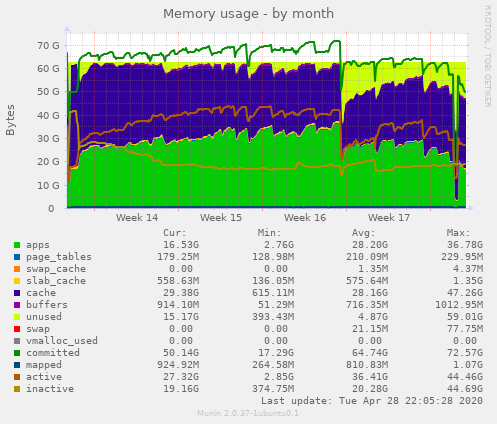This screenshot has width=497, height=424.
Task: Click the 'Max:' column header
Action: (x=459, y=233)
